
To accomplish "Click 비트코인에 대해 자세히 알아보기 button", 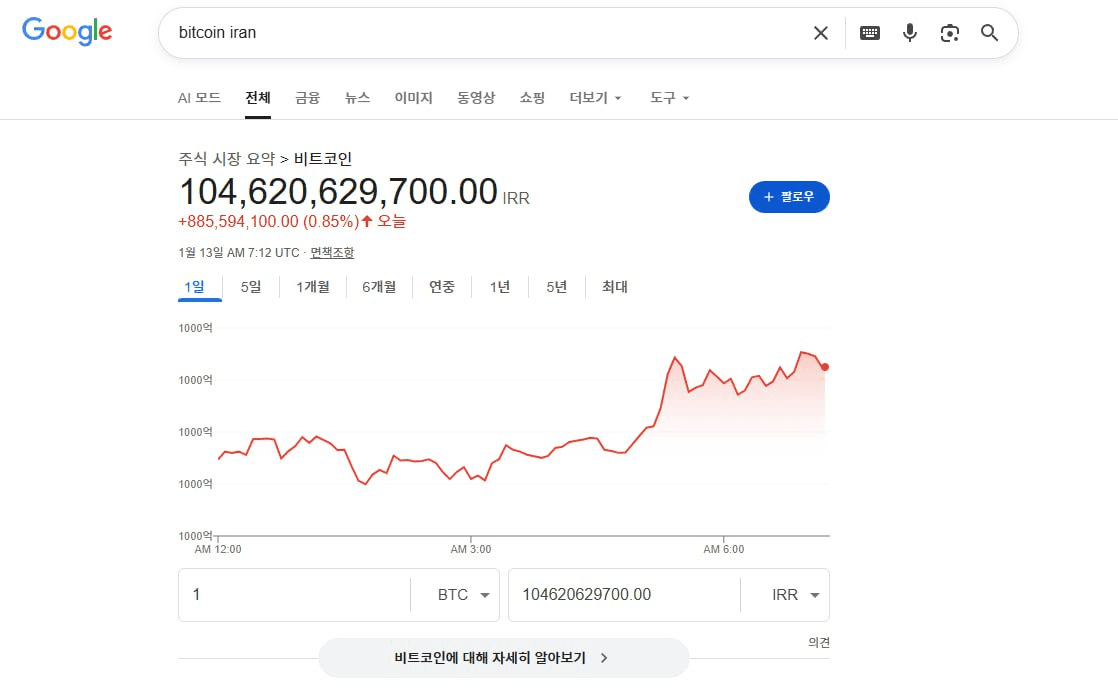I will [503, 658].
